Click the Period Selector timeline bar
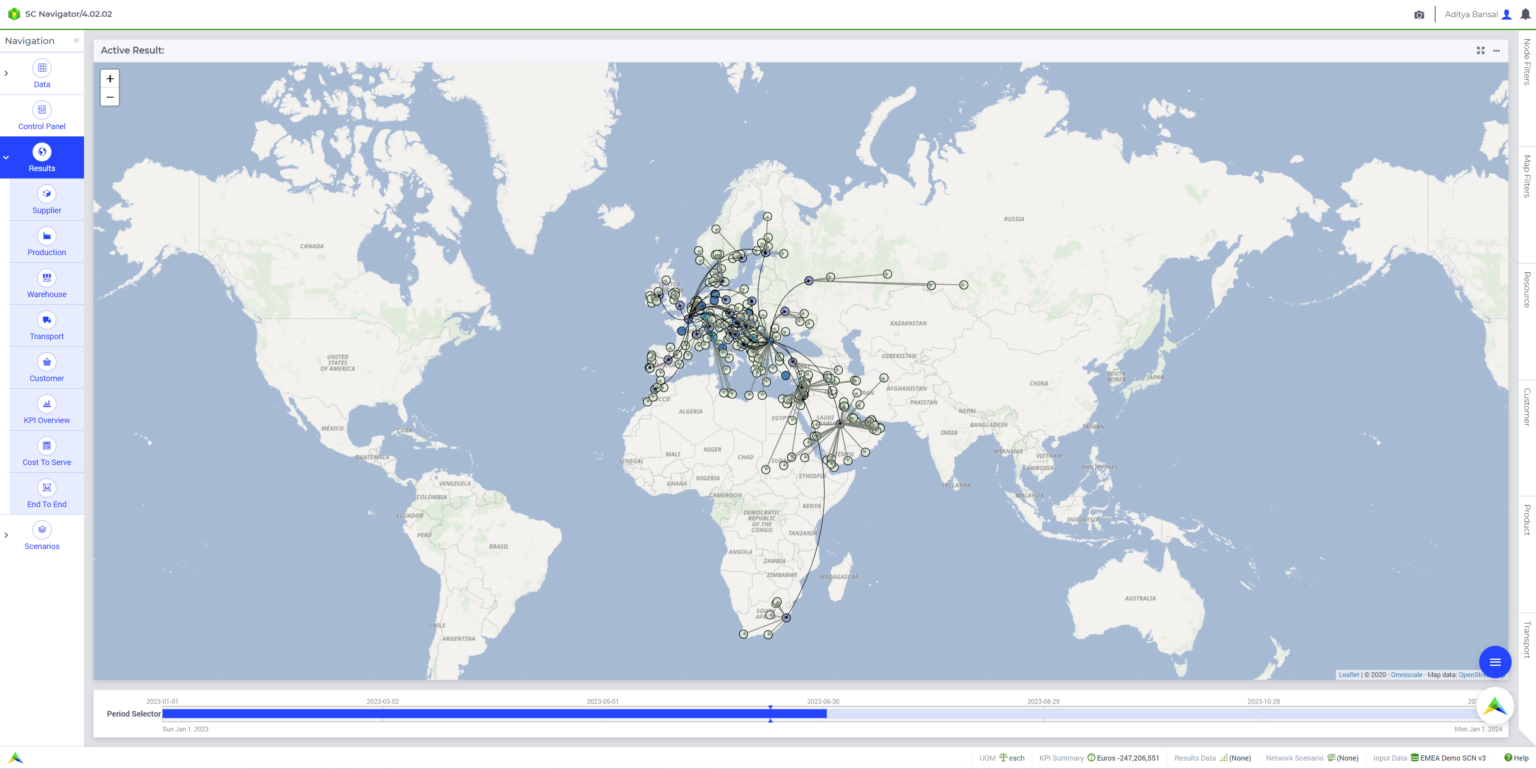 point(494,713)
